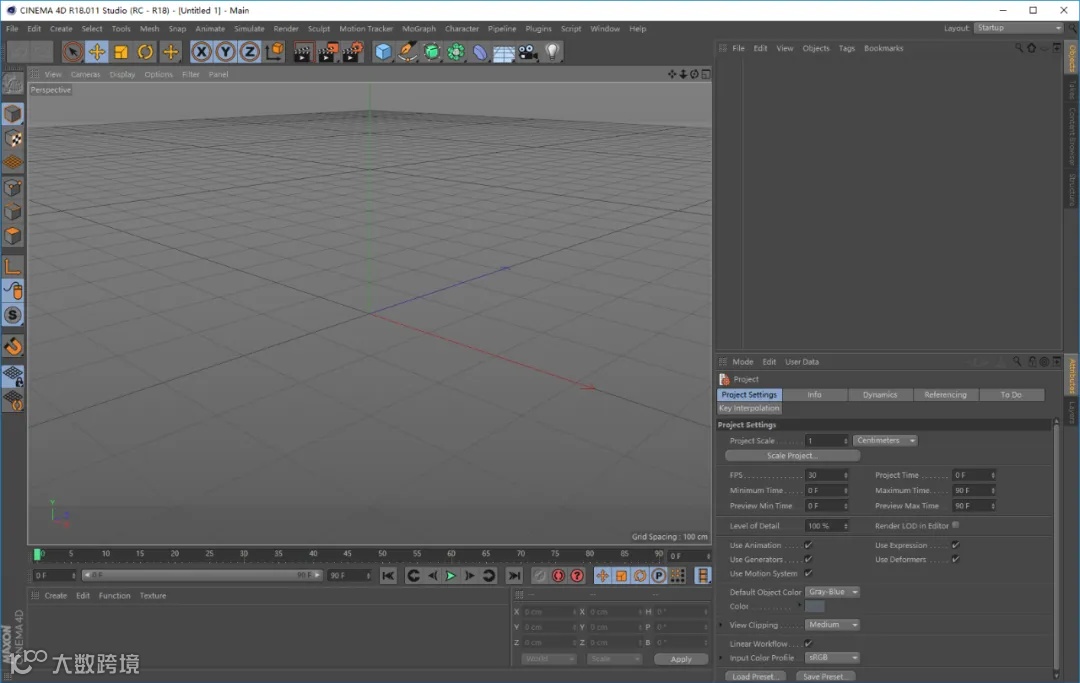1080x683 pixels.
Task: Add a Floor environment object
Action: pyautogui.click(x=503, y=52)
